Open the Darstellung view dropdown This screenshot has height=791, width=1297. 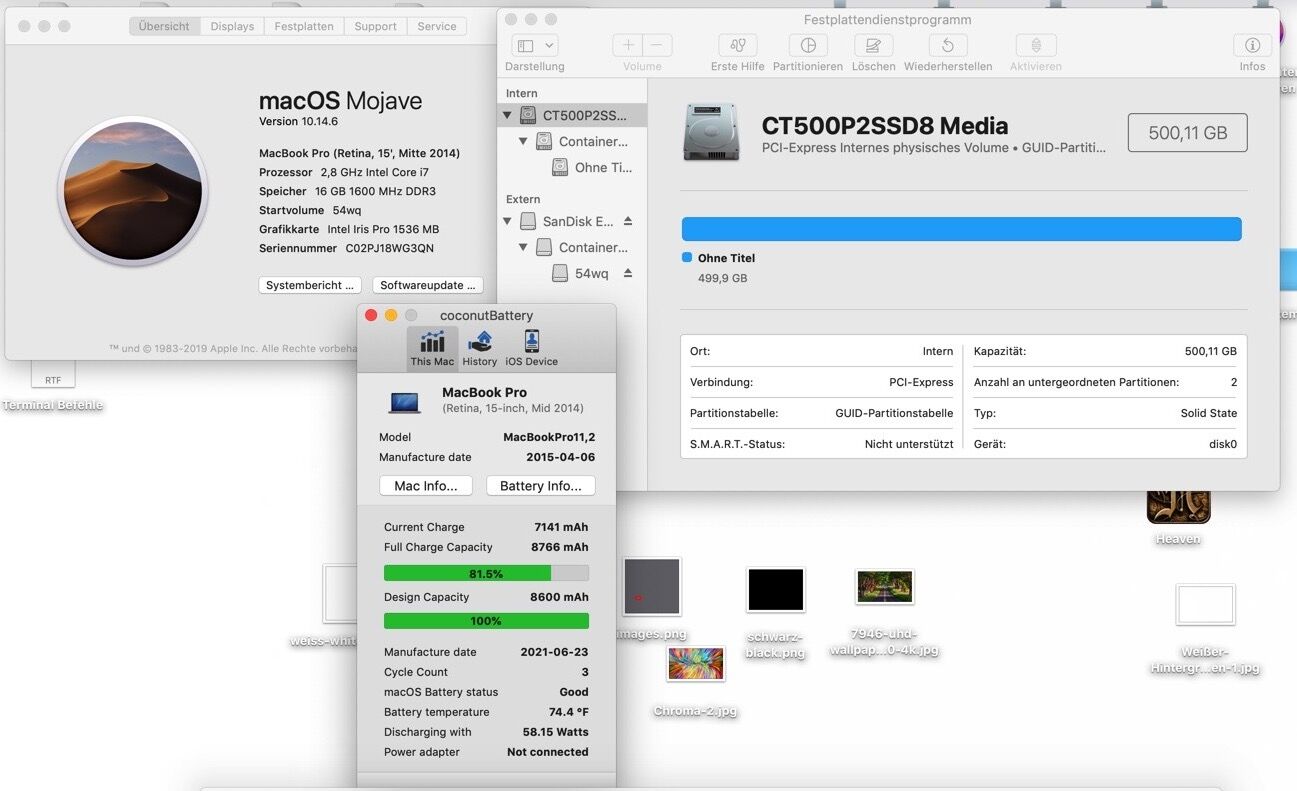[x=535, y=46]
